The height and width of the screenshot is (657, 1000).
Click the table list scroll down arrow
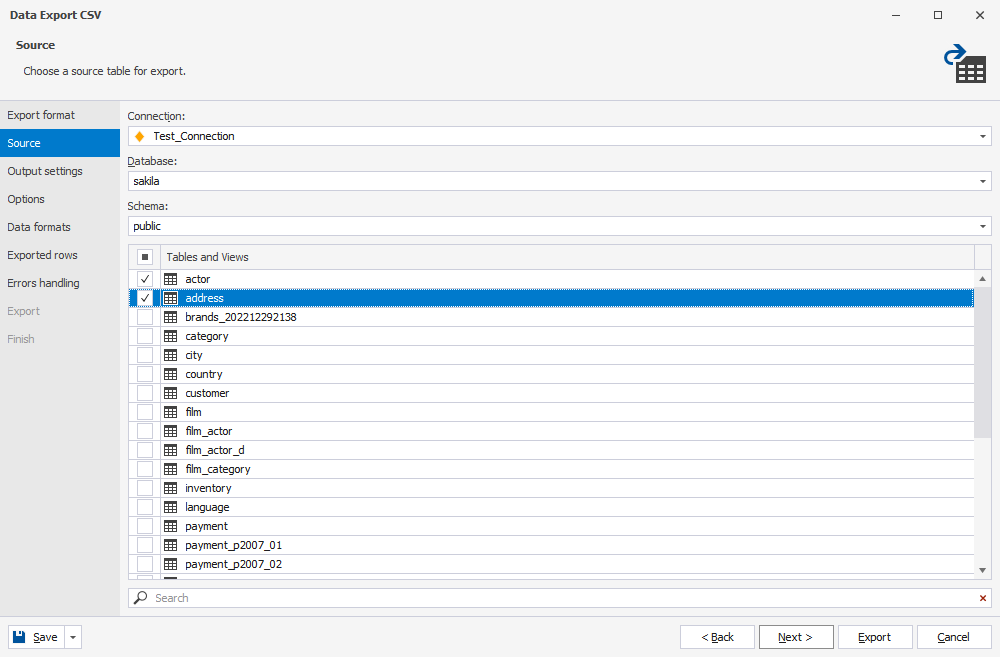click(x=982, y=570)
